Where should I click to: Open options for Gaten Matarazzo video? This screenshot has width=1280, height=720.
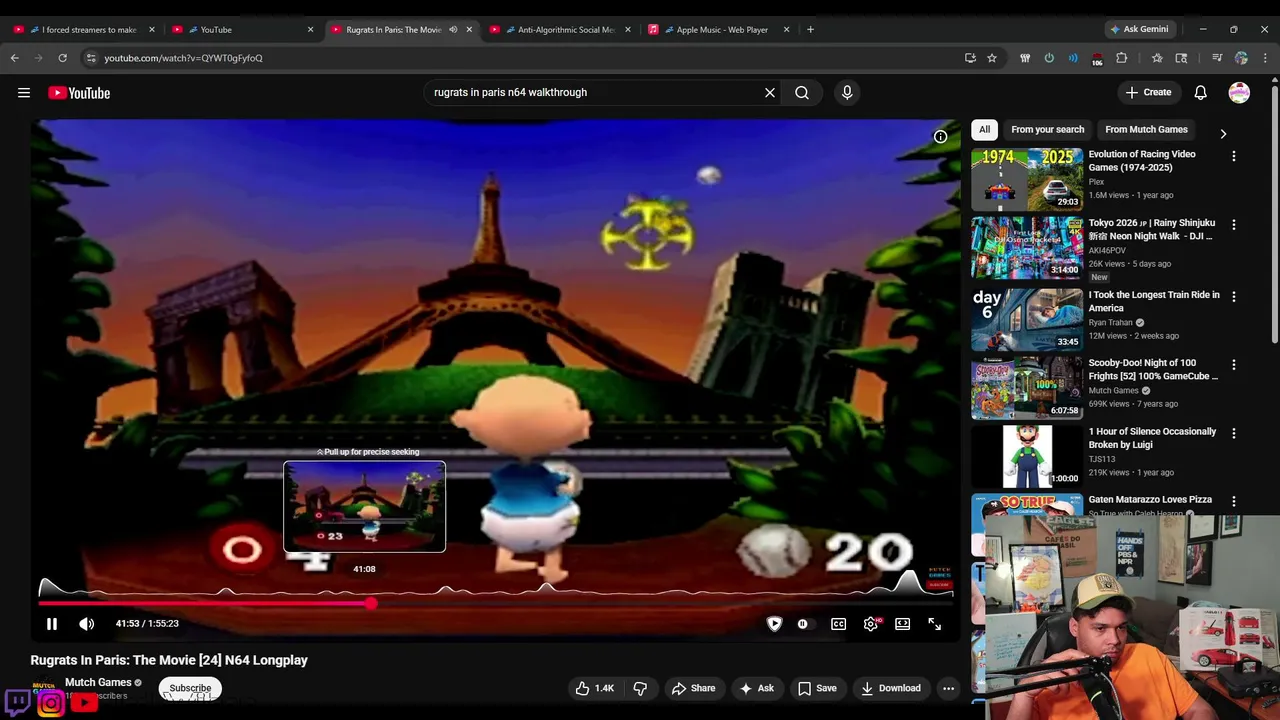pos(1233,501)
